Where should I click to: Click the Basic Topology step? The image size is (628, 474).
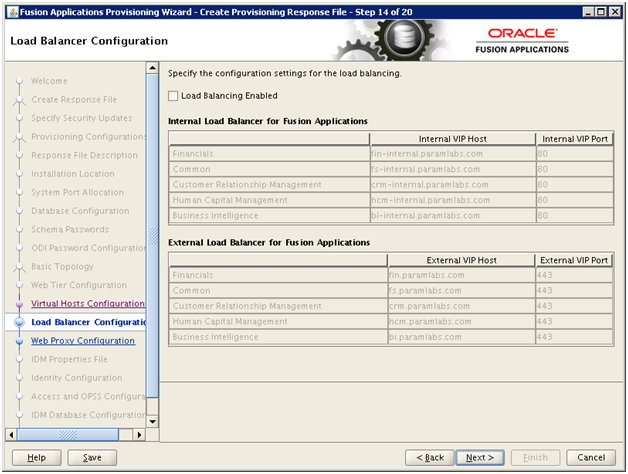(62, 266)
